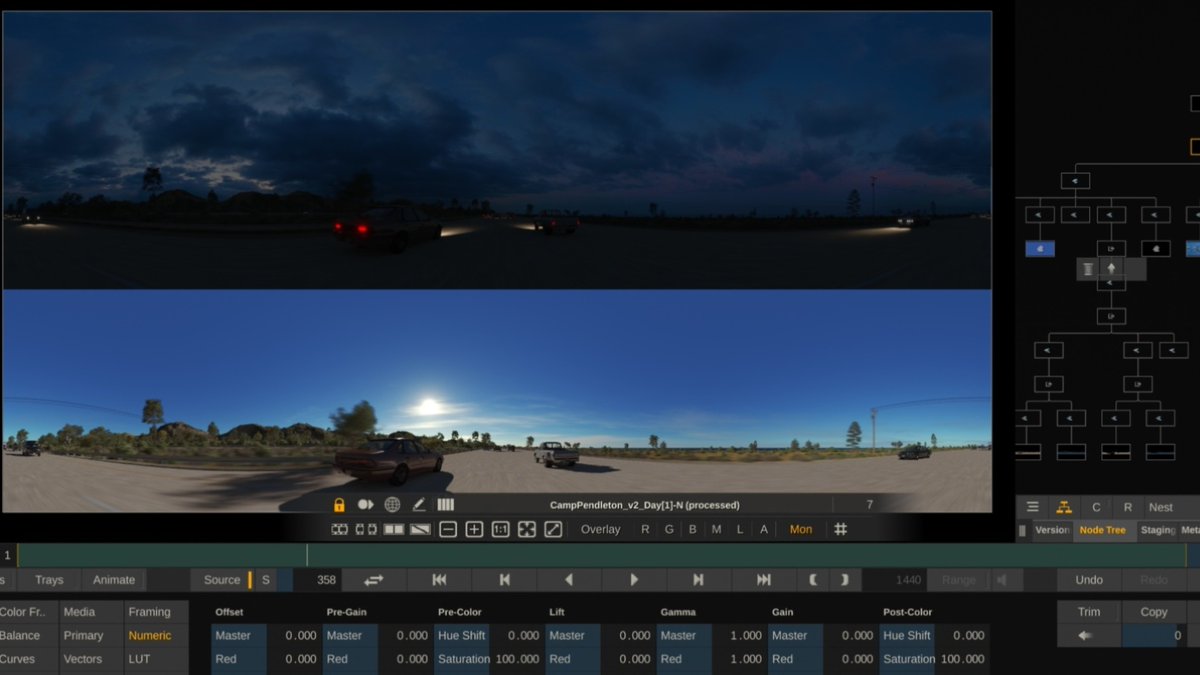
Task: Select the second split-view layout icon
Action: pos(366,529)
